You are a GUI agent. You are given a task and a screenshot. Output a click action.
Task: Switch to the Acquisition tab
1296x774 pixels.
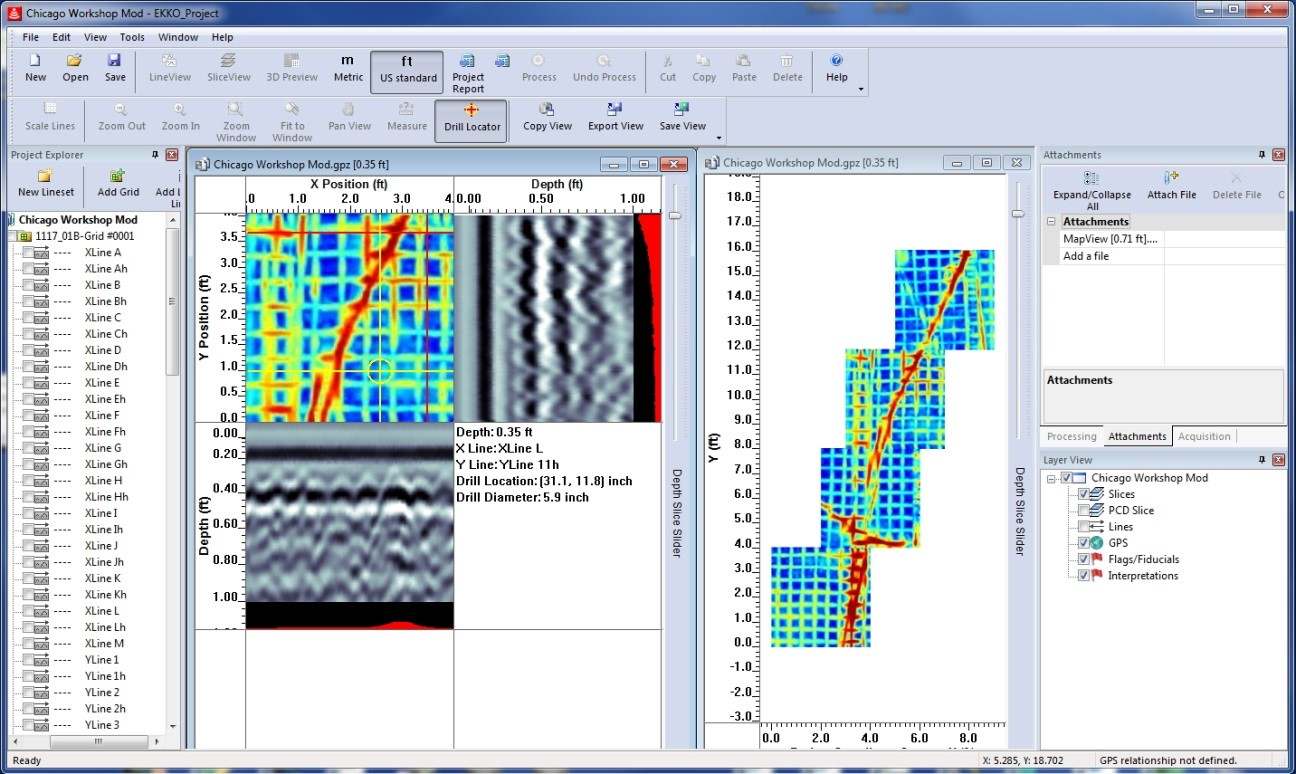coord(1204,436)
